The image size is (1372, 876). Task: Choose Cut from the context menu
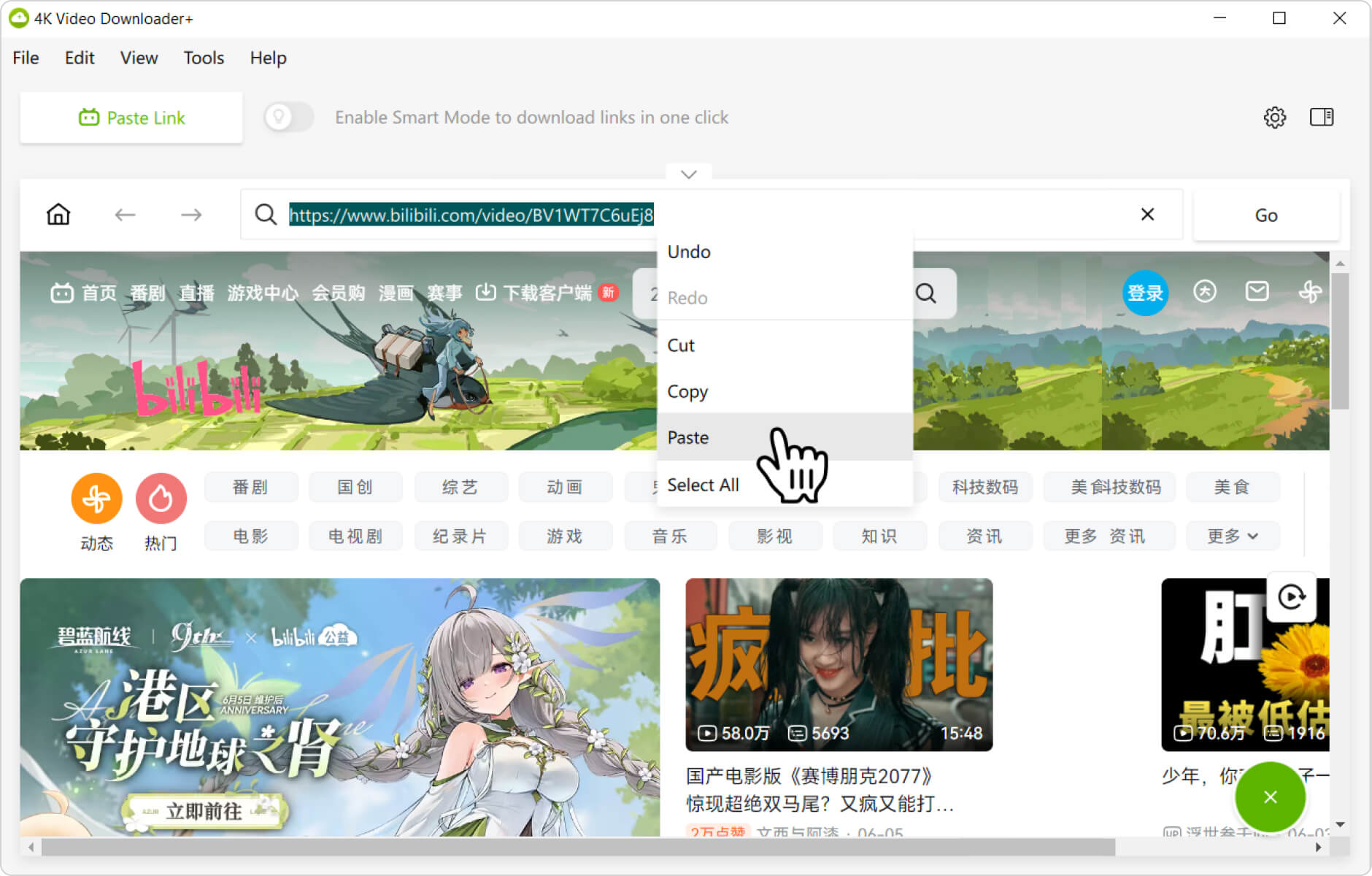[785, 345]
